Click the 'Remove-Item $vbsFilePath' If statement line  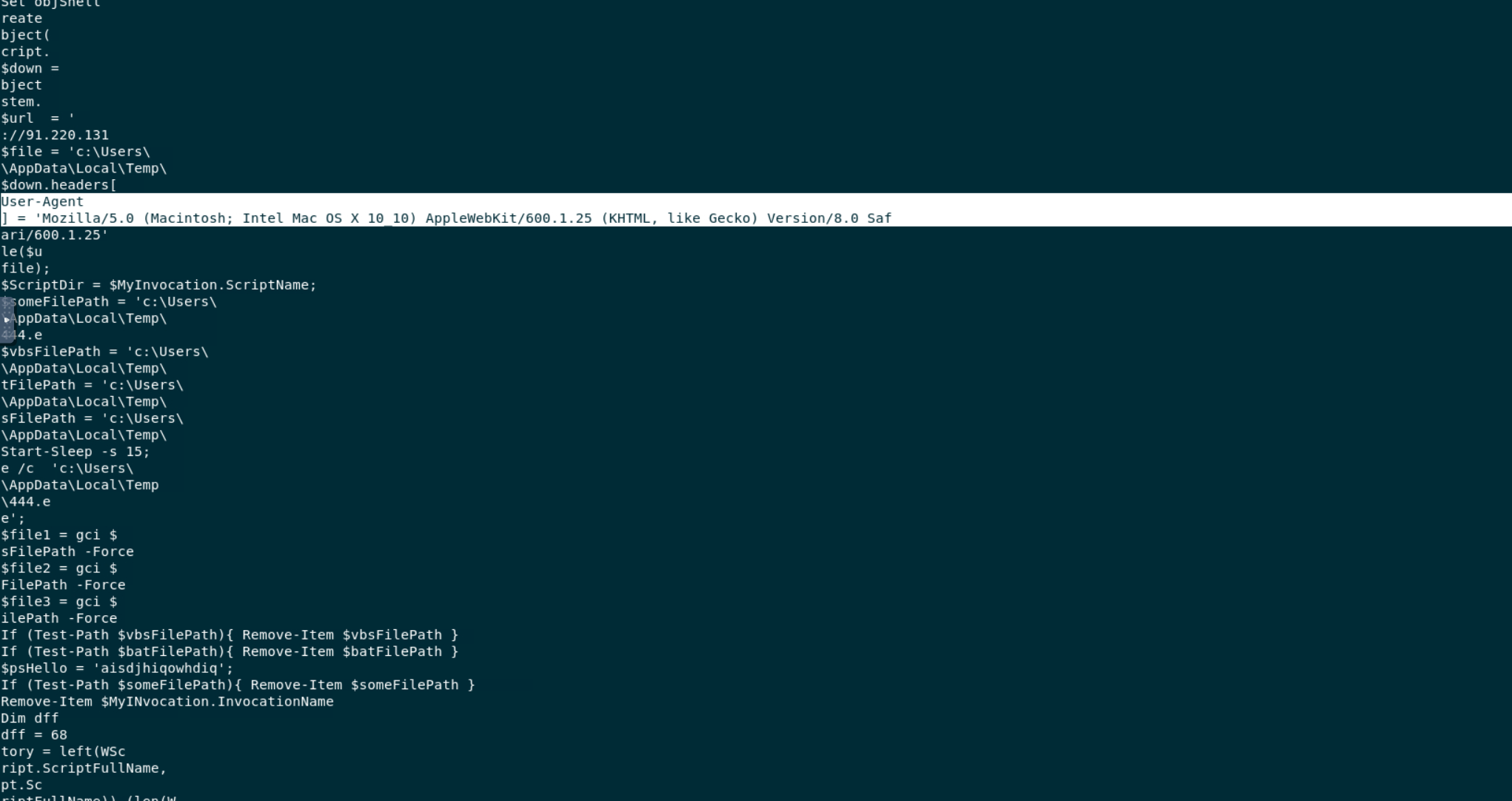230,634
